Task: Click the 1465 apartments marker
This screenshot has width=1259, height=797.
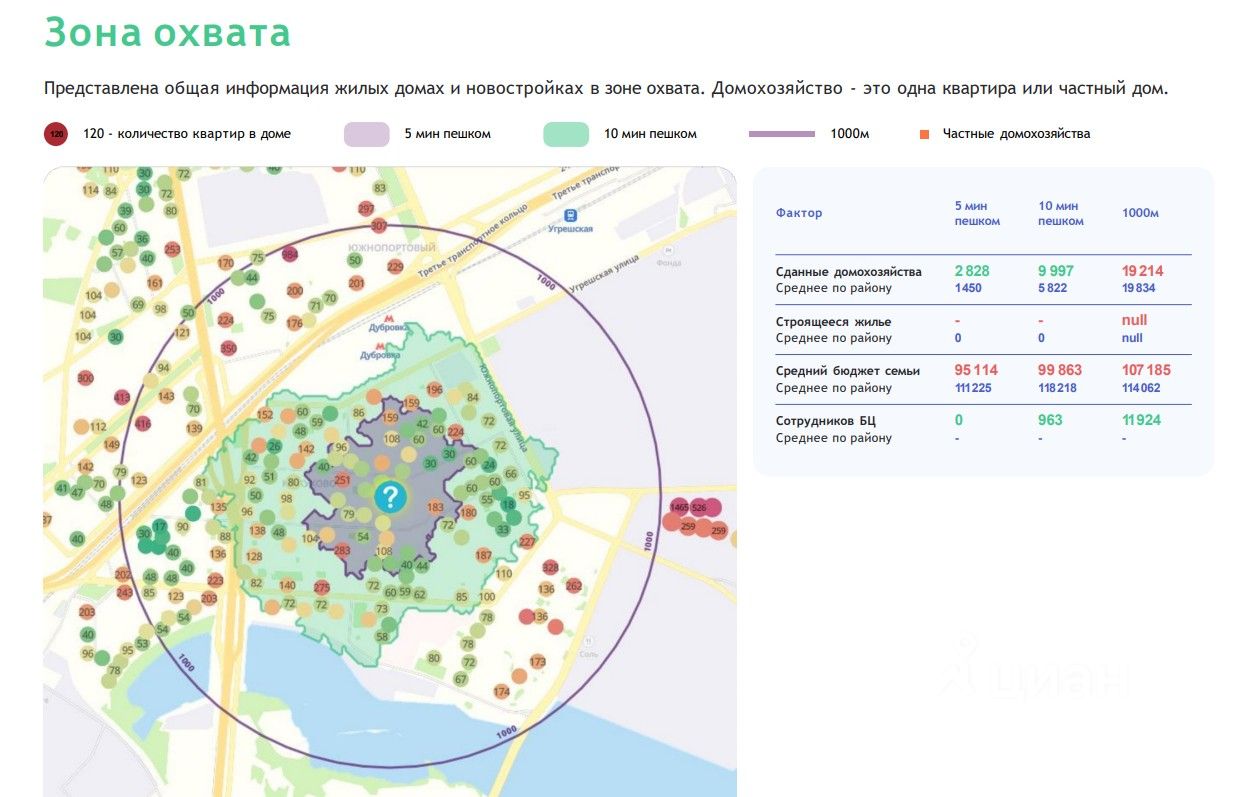Action: click(x=679, y=508)
